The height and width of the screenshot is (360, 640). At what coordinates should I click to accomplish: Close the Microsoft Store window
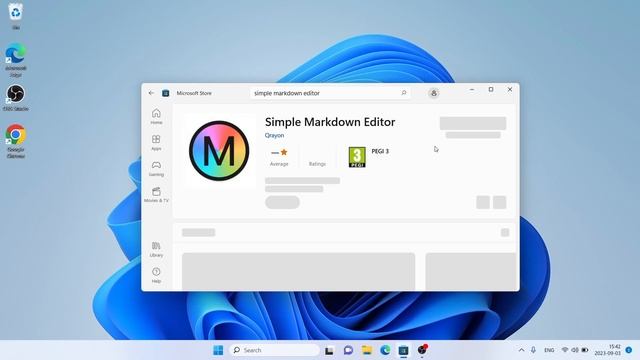510,89
